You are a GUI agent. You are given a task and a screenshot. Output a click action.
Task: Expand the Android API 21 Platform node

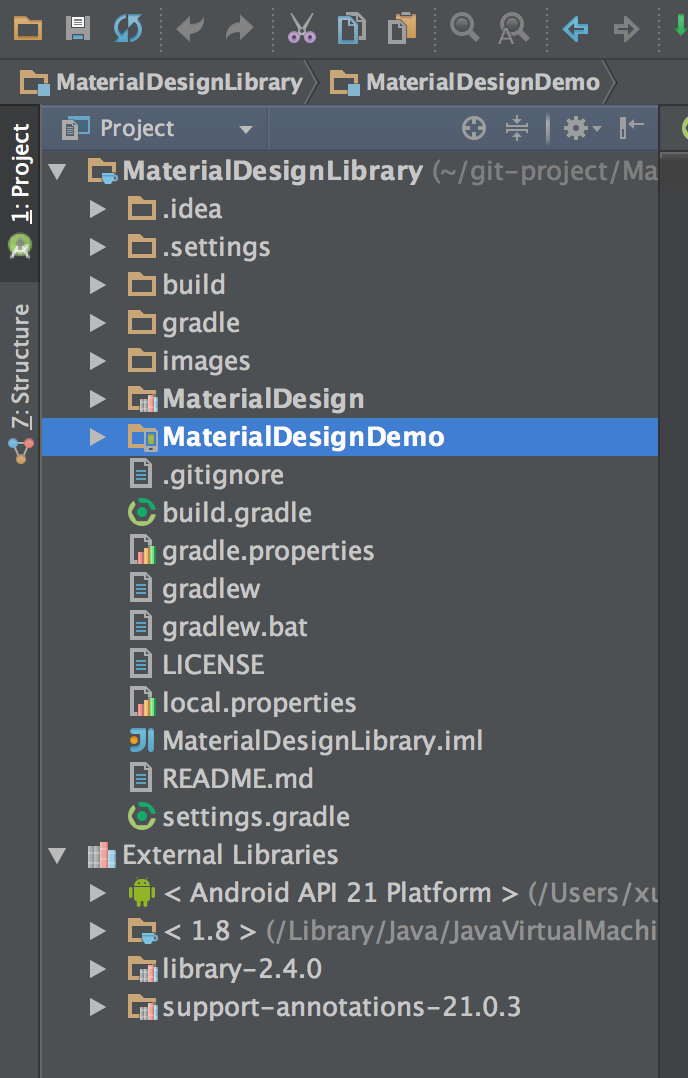coord(98,893)
